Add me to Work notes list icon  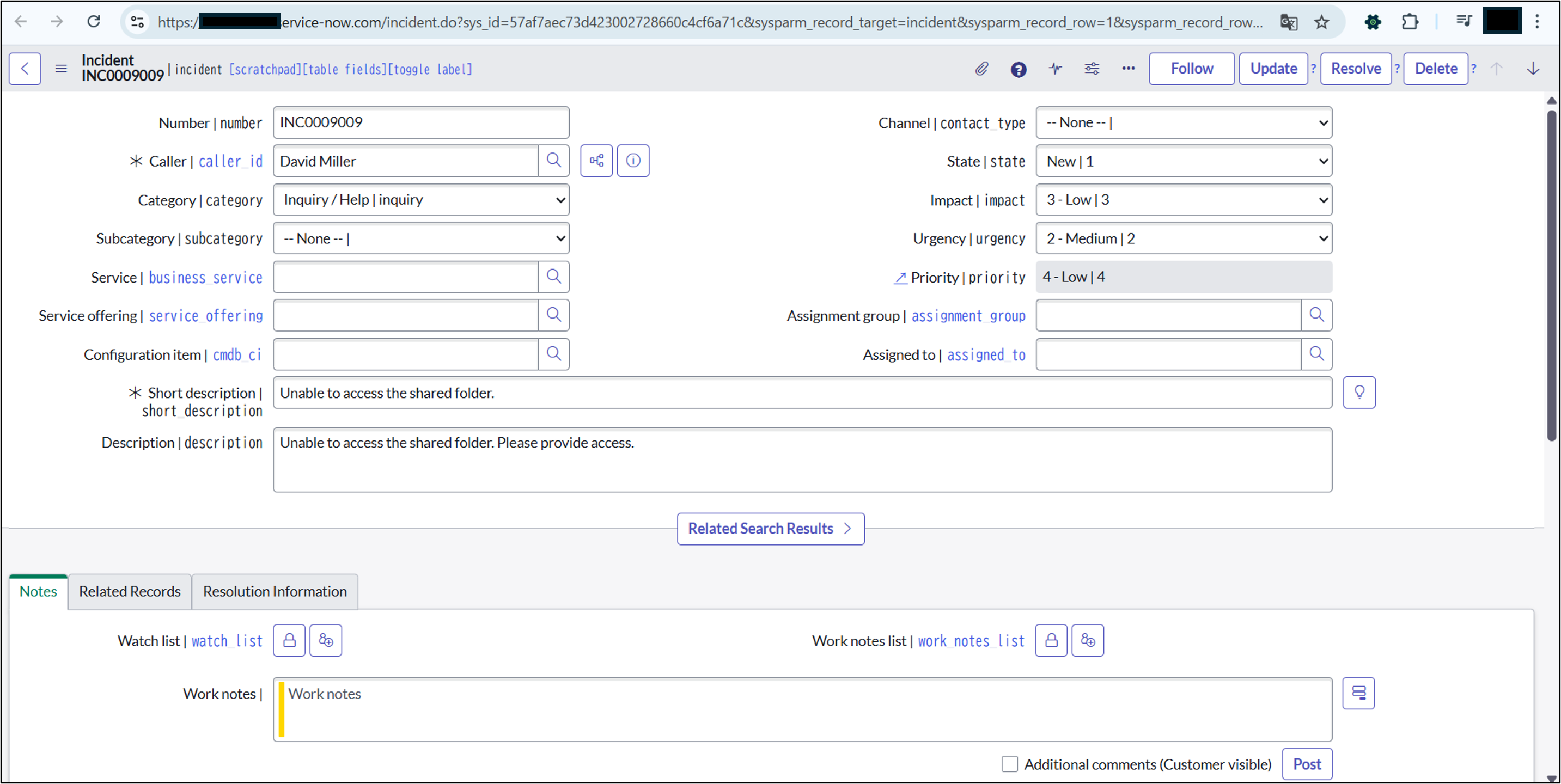1088,640
